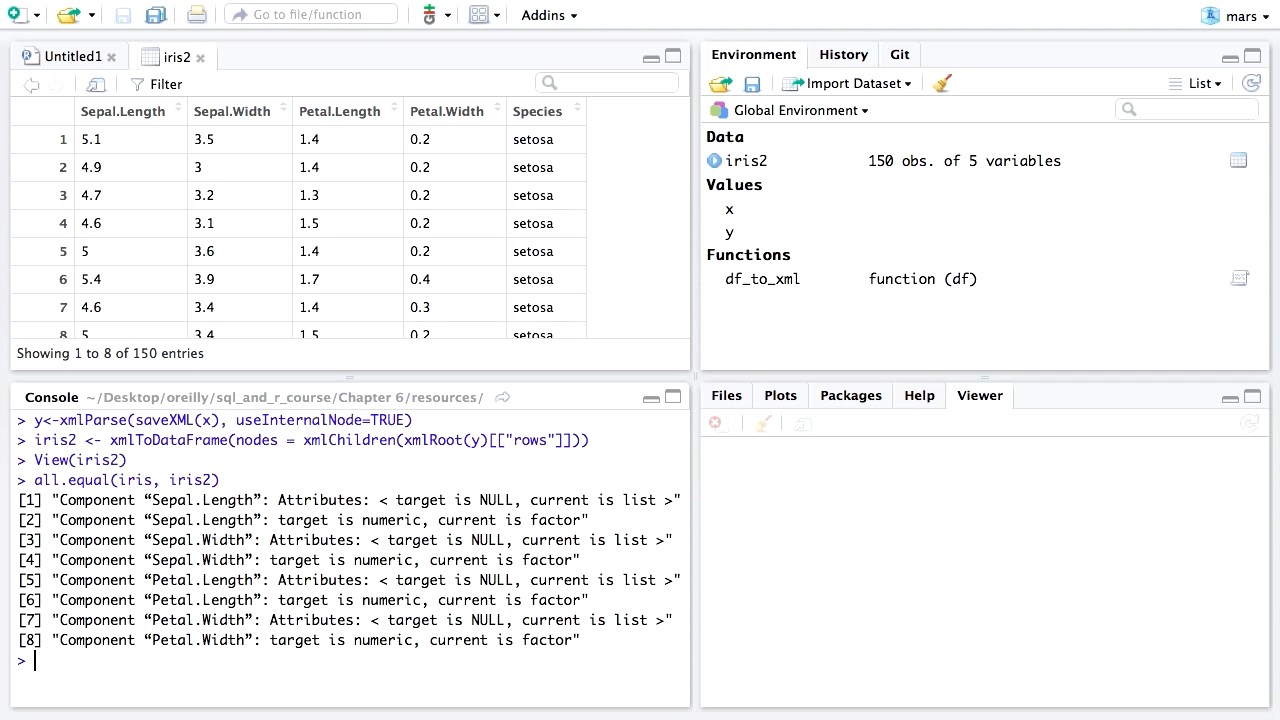This screenshot has height=720, width=1280.
Task: Sort by the Sepal.Length column
Action: (x=131, y=111)
